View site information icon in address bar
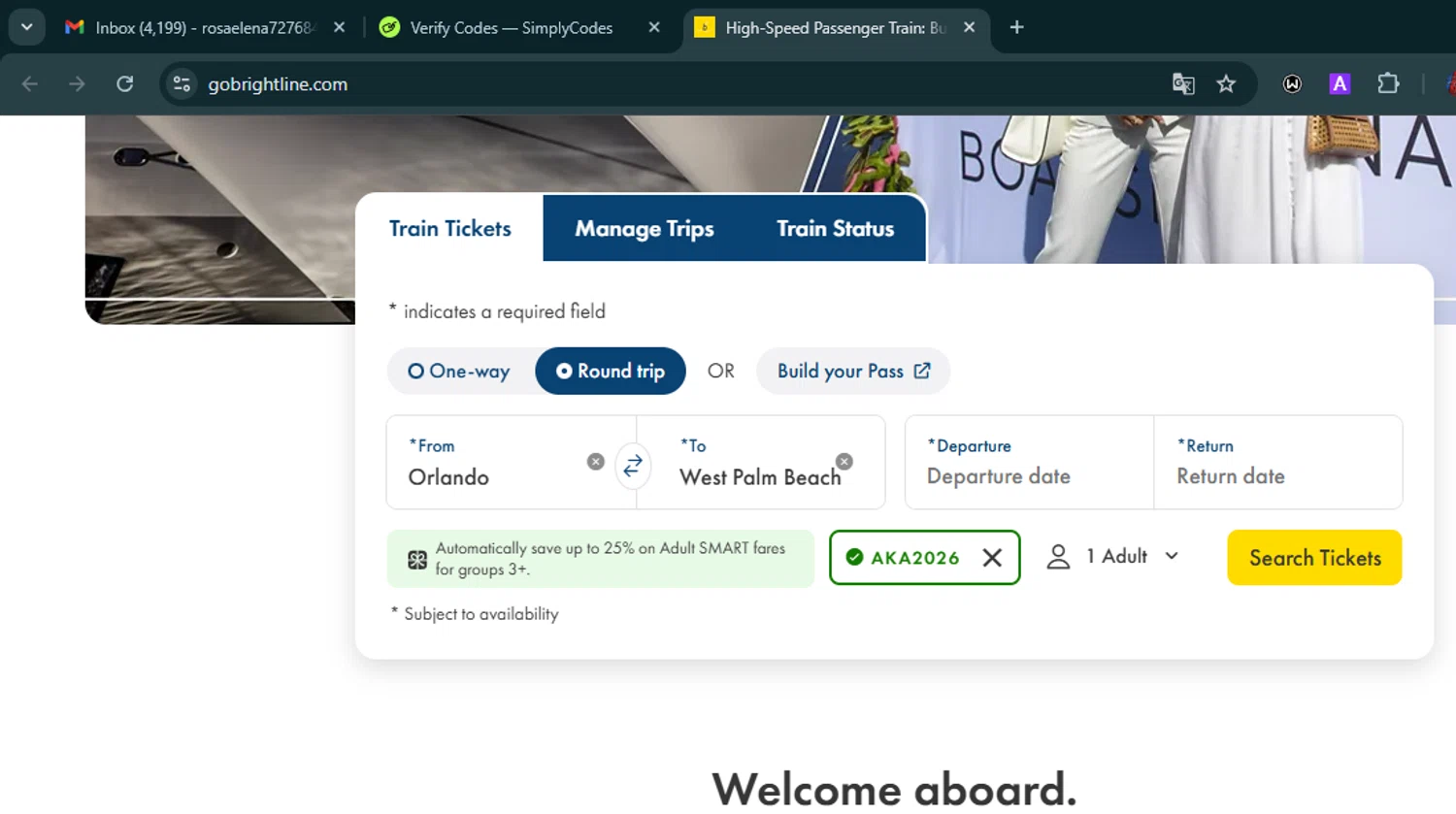 coord(182,84)
